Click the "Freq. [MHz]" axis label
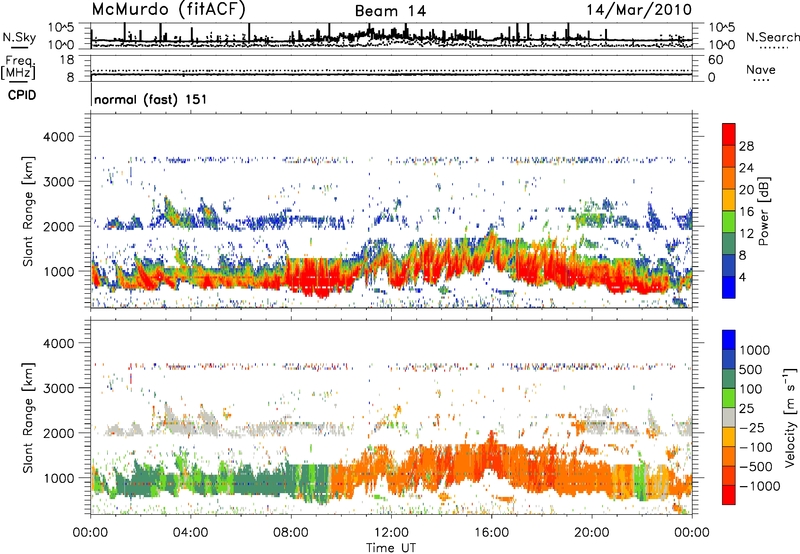 18,68
